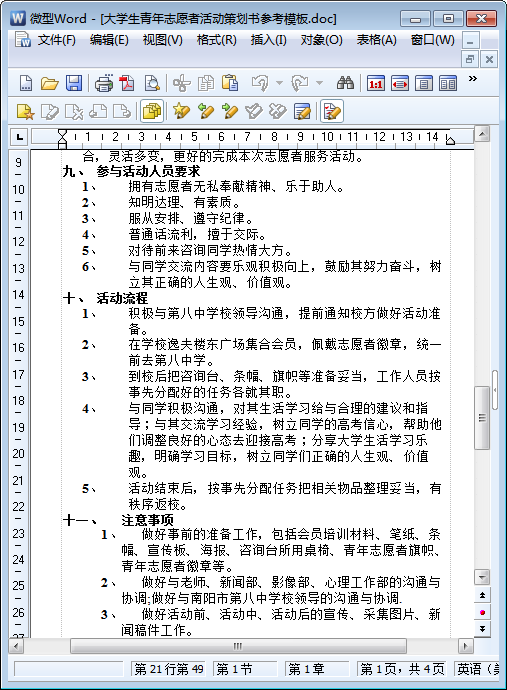Click the vertical scrollbar up arrow

pyautogui.click(x=482, y=134)
